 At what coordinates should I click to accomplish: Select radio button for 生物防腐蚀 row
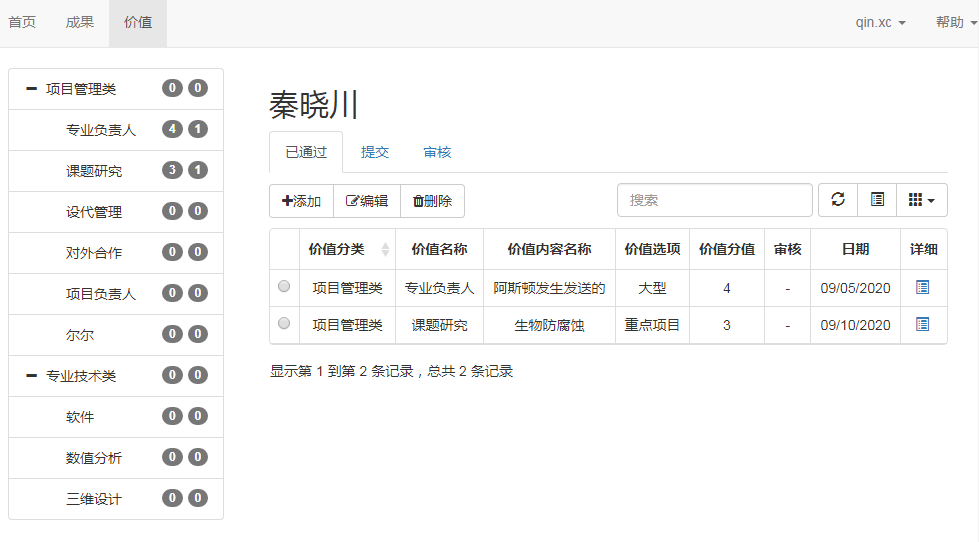click(x=284, y=324)
